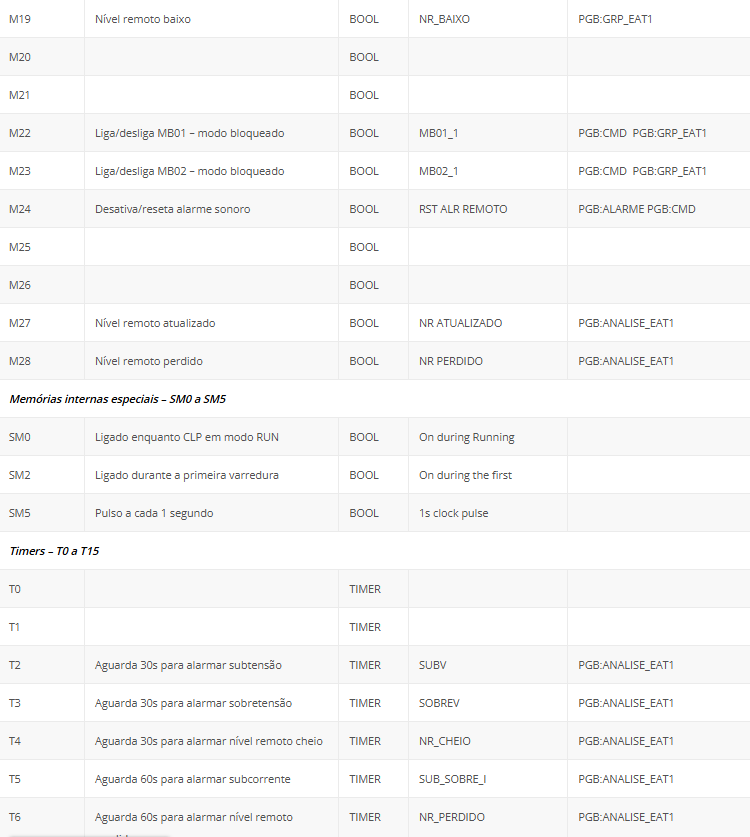Select the NR_BAIXO tag cell

tap(444, 19)
